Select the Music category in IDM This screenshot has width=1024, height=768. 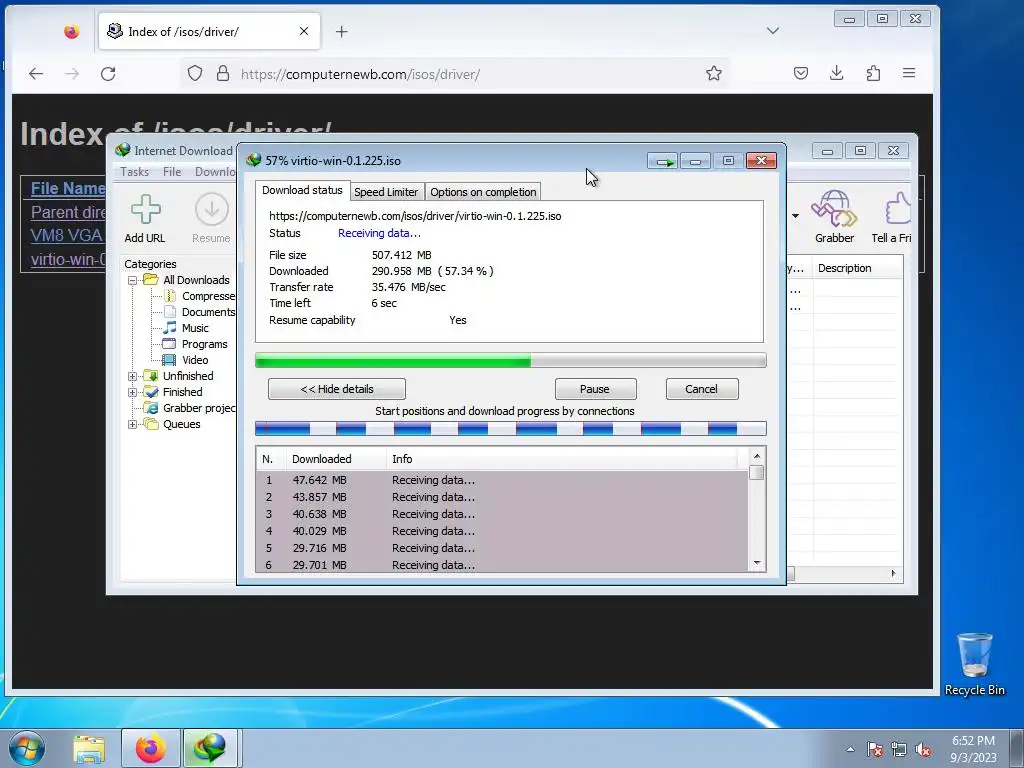pos(195,328)
